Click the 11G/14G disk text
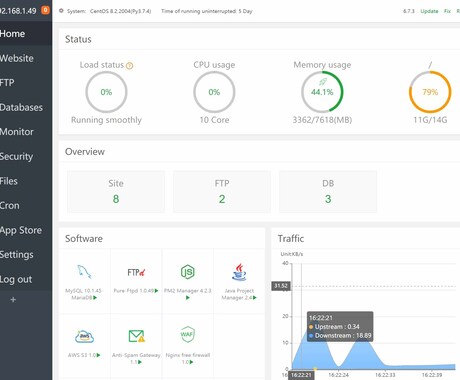The image size is (460, 380). tap(430, 120)
